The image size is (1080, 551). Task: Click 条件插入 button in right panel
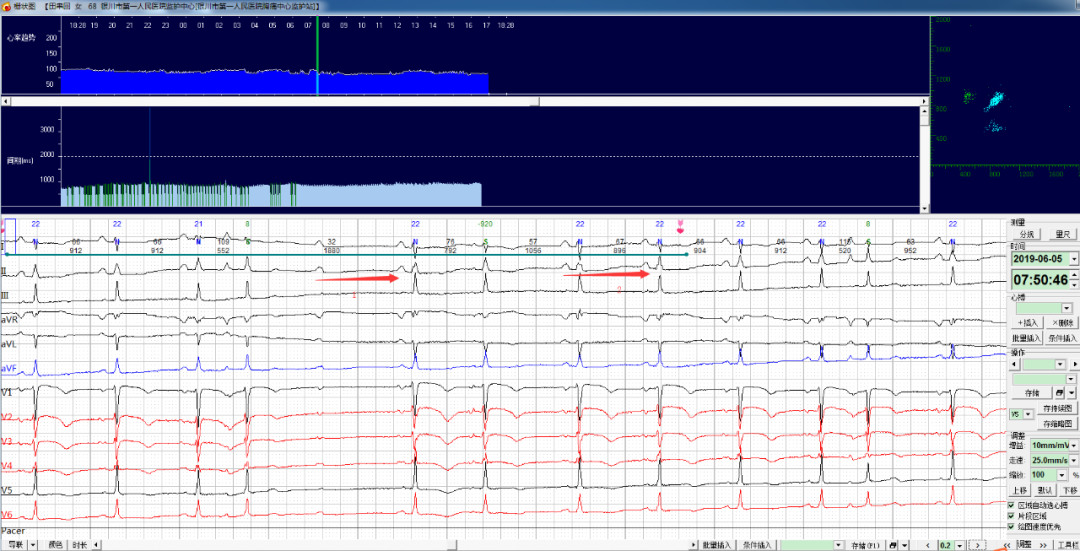pos(1062,338)
